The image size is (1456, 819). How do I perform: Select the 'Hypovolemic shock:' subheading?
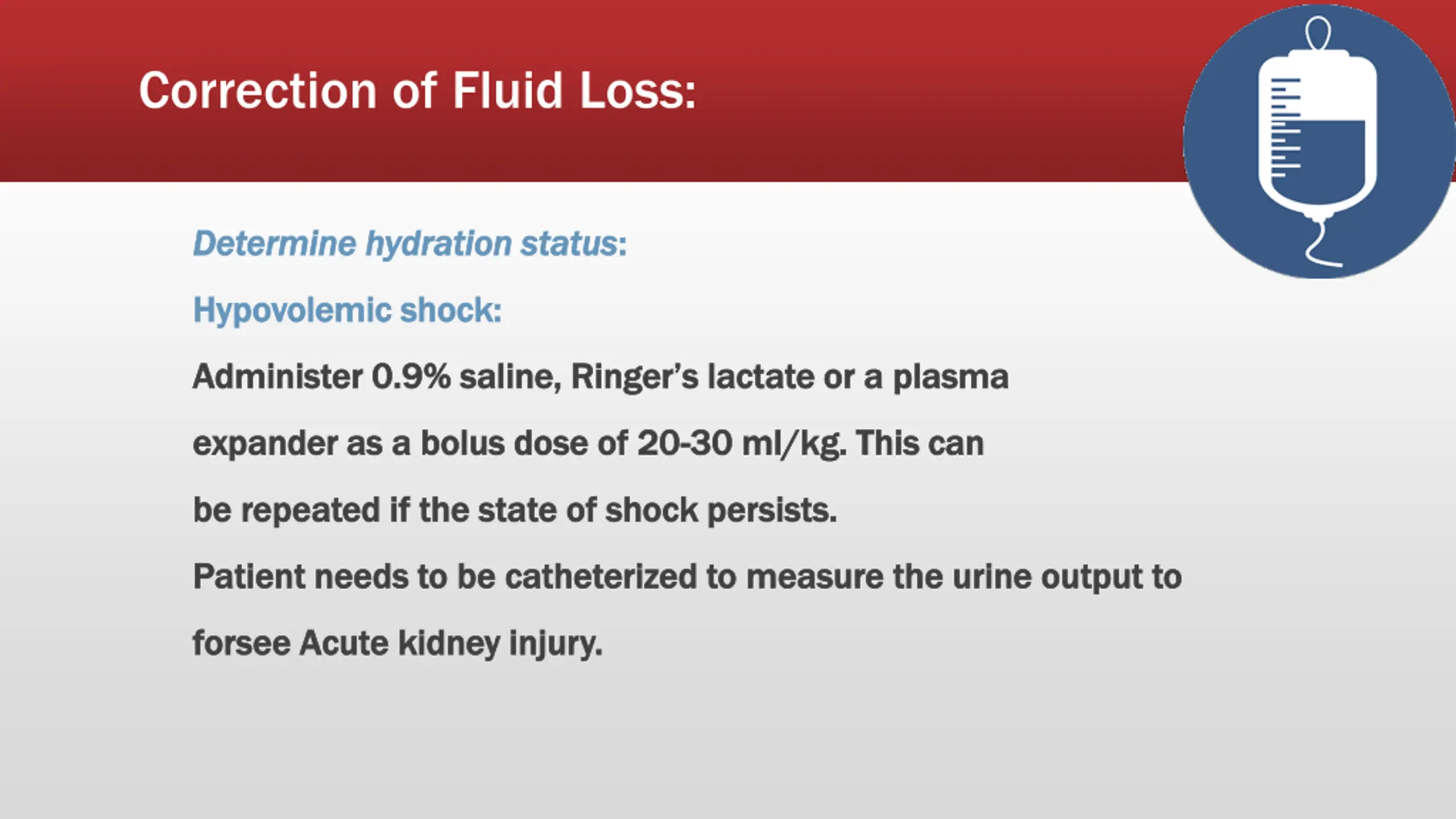pos(347,311)
